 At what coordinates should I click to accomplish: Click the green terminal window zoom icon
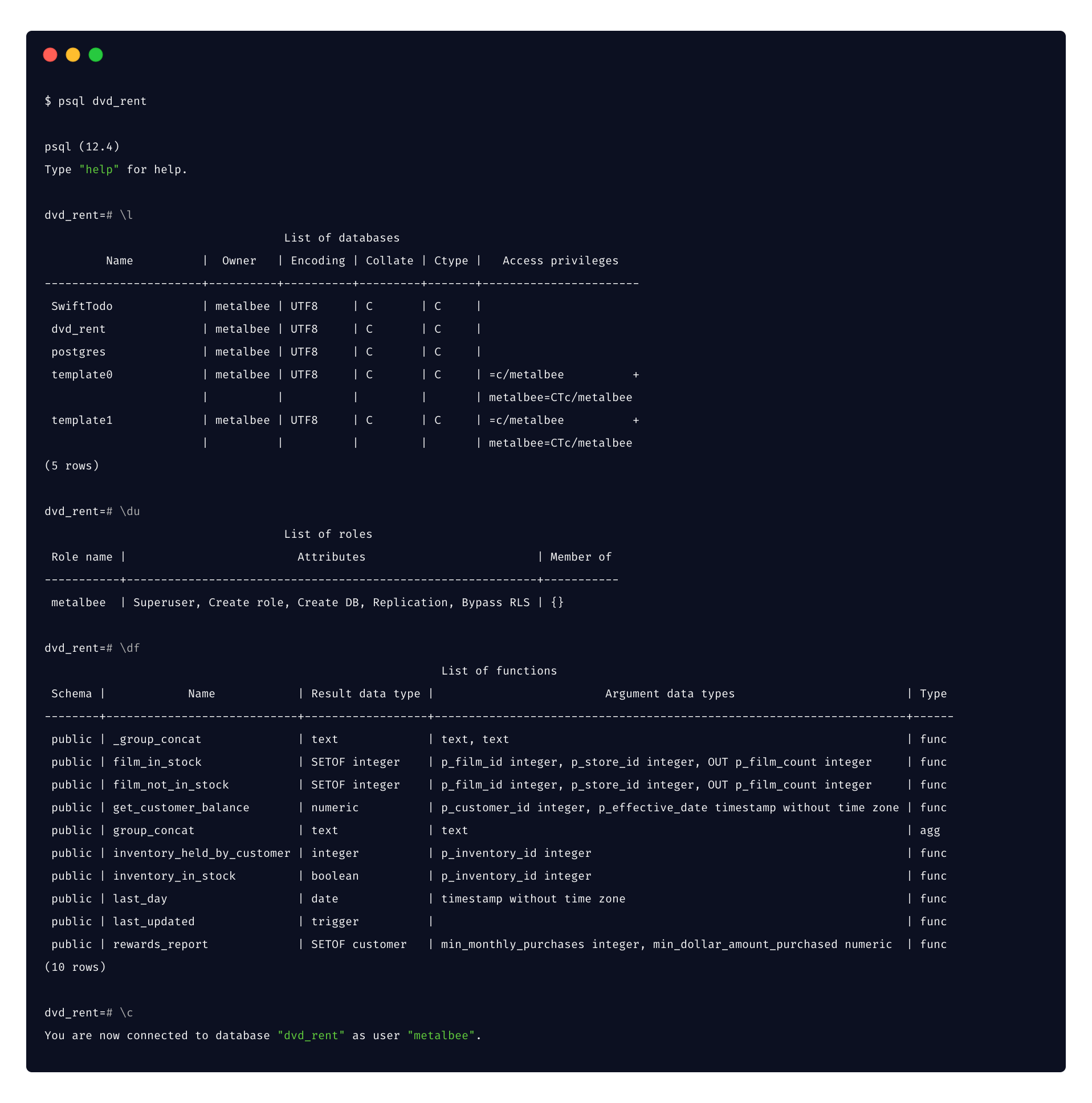96,55
